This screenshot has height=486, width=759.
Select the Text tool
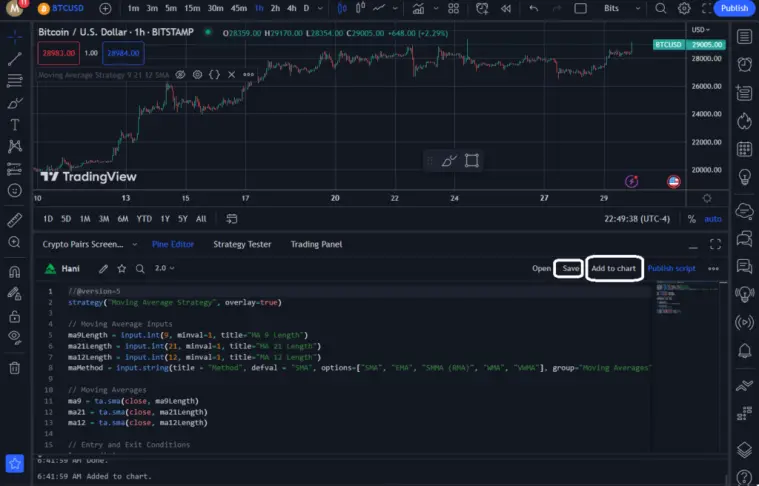15,125
